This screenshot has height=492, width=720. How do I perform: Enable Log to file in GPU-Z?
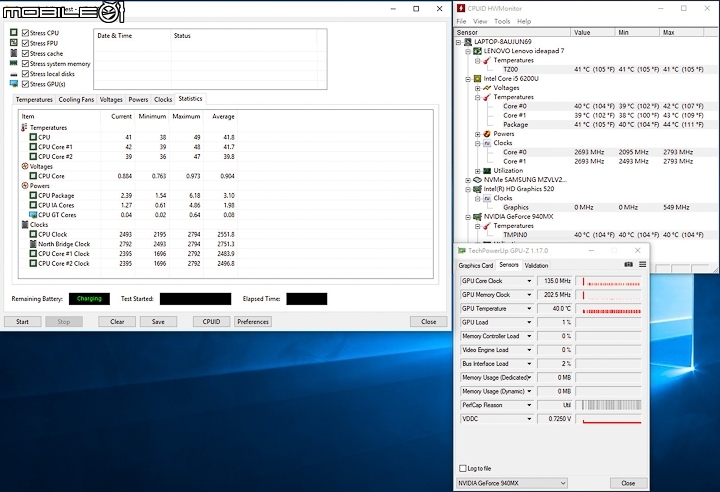click(463, 468)
